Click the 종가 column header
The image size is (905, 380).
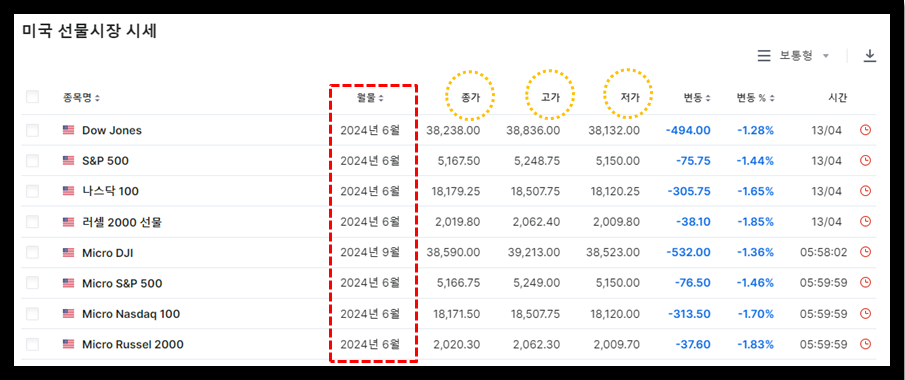click(470, 98)
